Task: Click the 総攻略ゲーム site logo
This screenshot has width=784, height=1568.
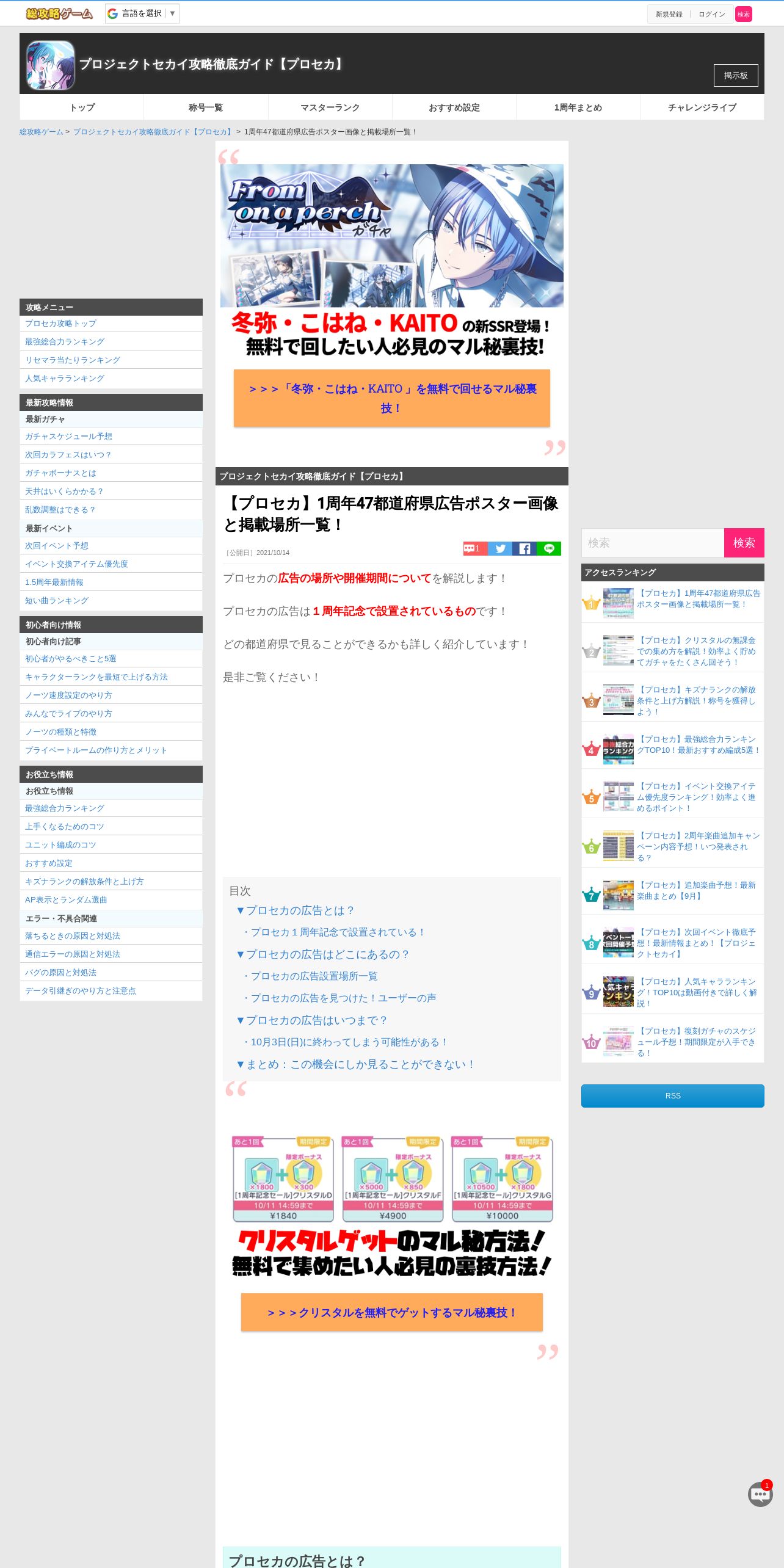Action: pos(59,13)
